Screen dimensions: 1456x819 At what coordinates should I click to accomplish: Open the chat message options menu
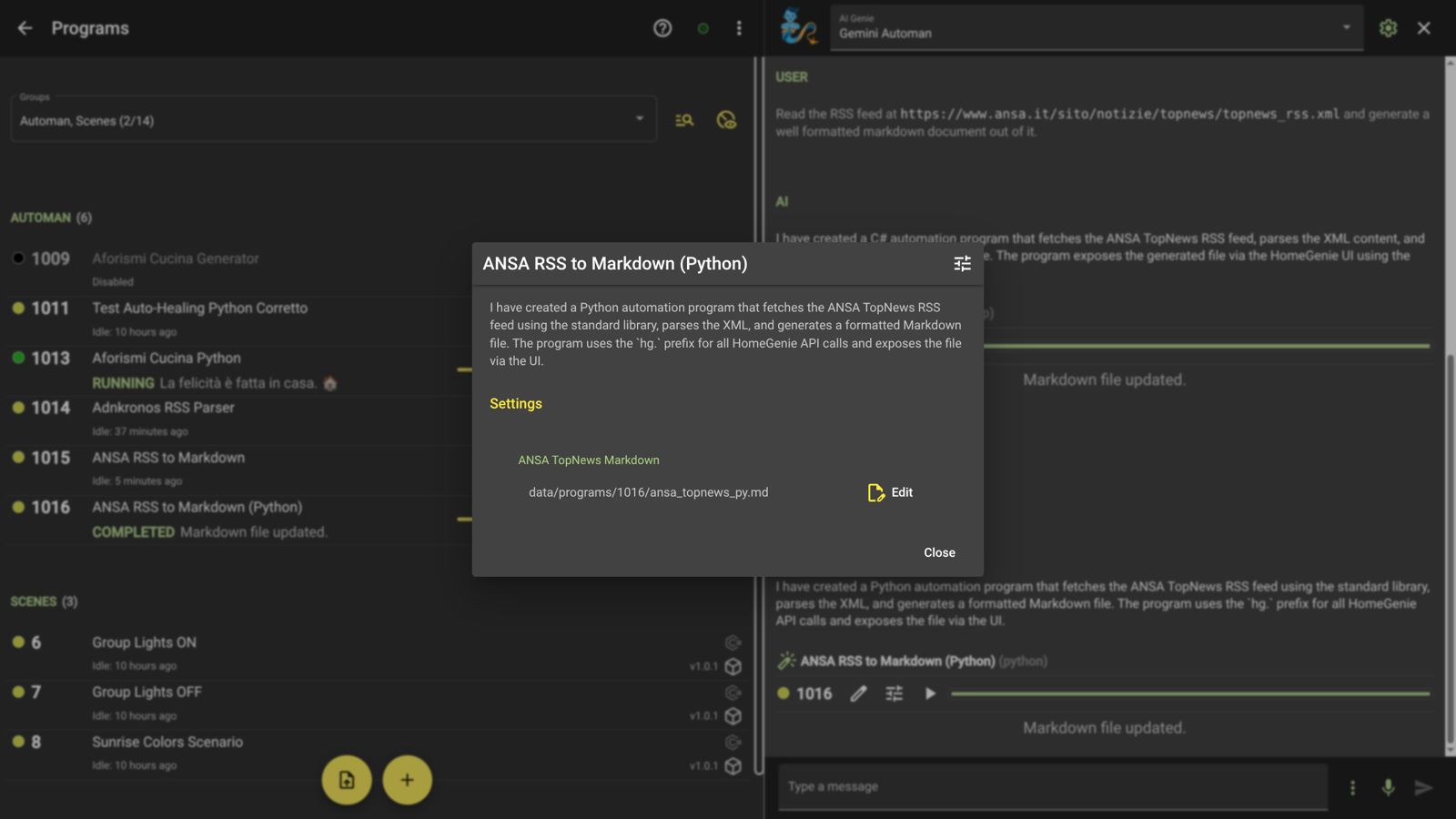(1352, 787)
